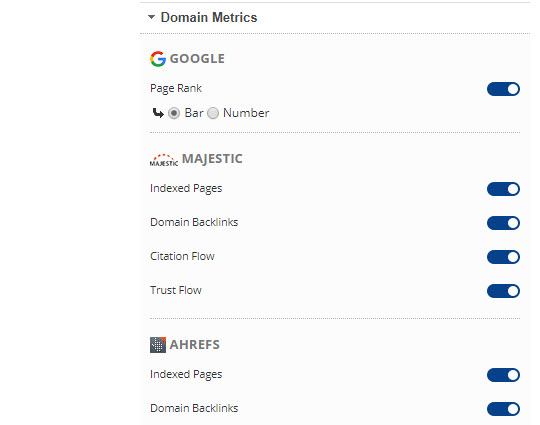Image resolution: width=540 pixels, height=425 pixels.
Task: Click the Google G logo icon
Action: (x=158, y=59)
